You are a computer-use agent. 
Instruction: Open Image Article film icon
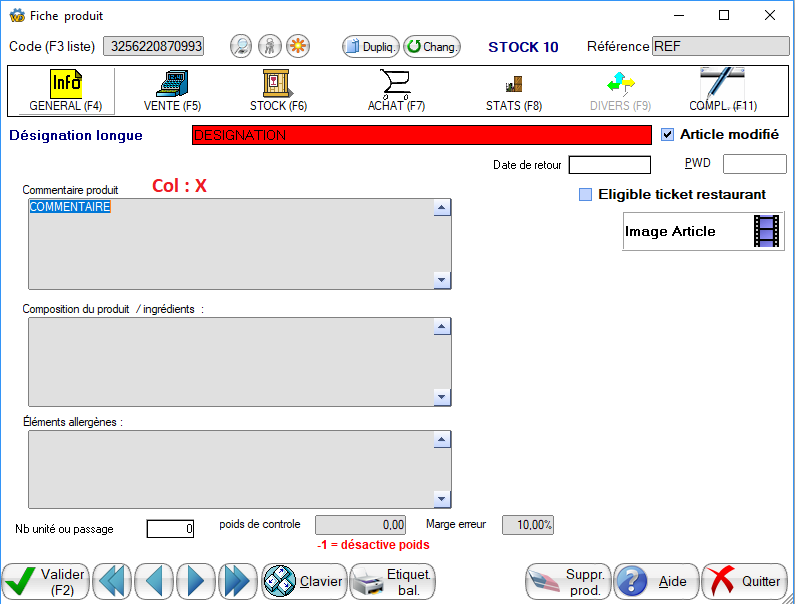(765, 231)
